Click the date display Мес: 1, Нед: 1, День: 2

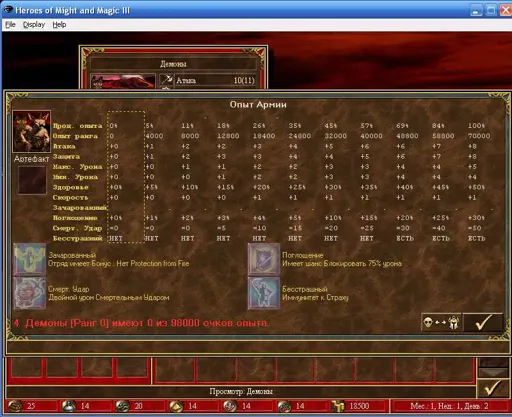point(449,406)
